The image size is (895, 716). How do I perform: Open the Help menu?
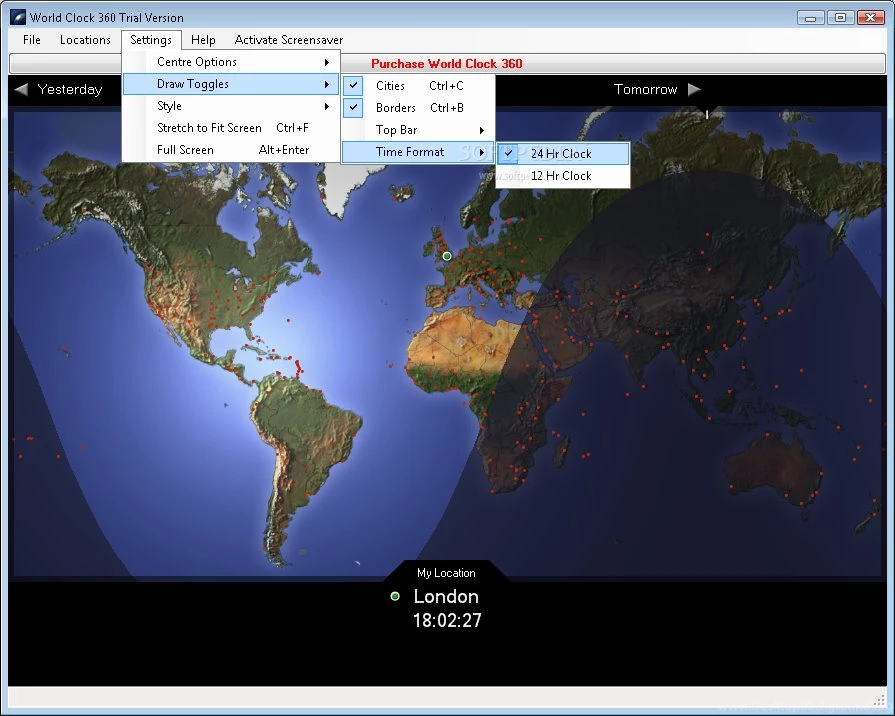coord(203,40)
